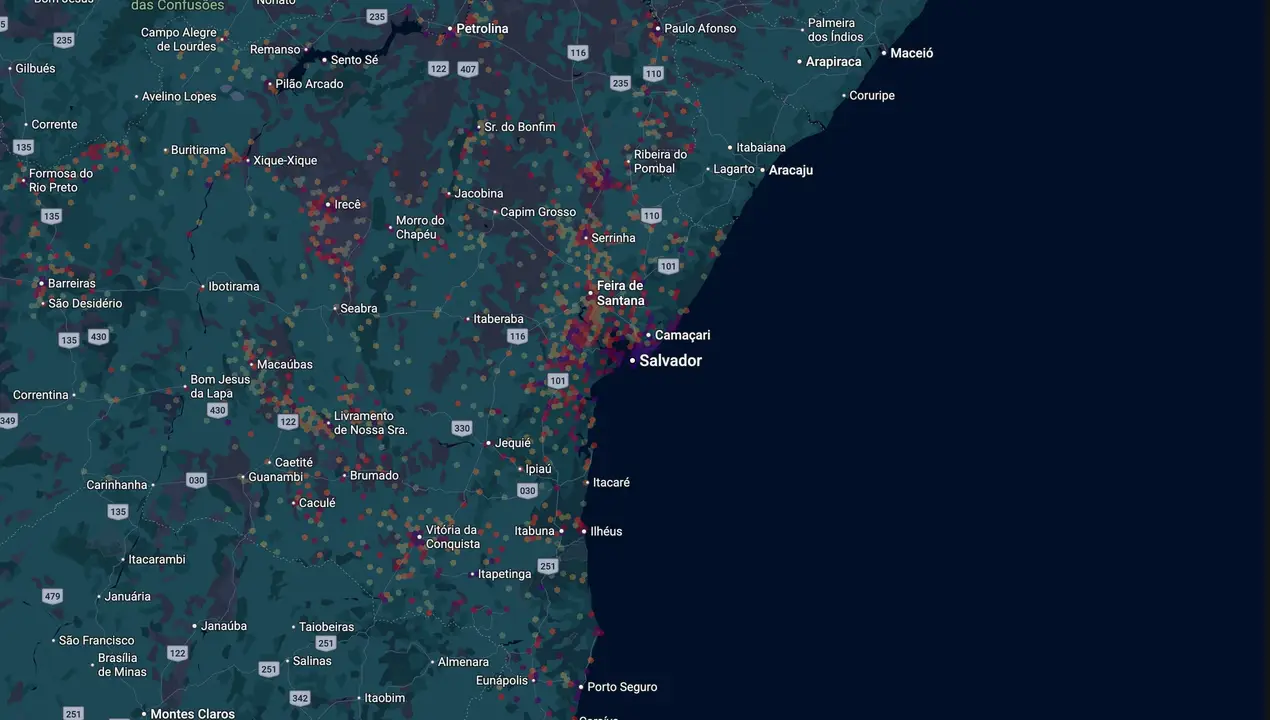Screen dimensions: 1270x720
Task: Click the highway 330 shield near Jequié
Action: coord(461,428)
